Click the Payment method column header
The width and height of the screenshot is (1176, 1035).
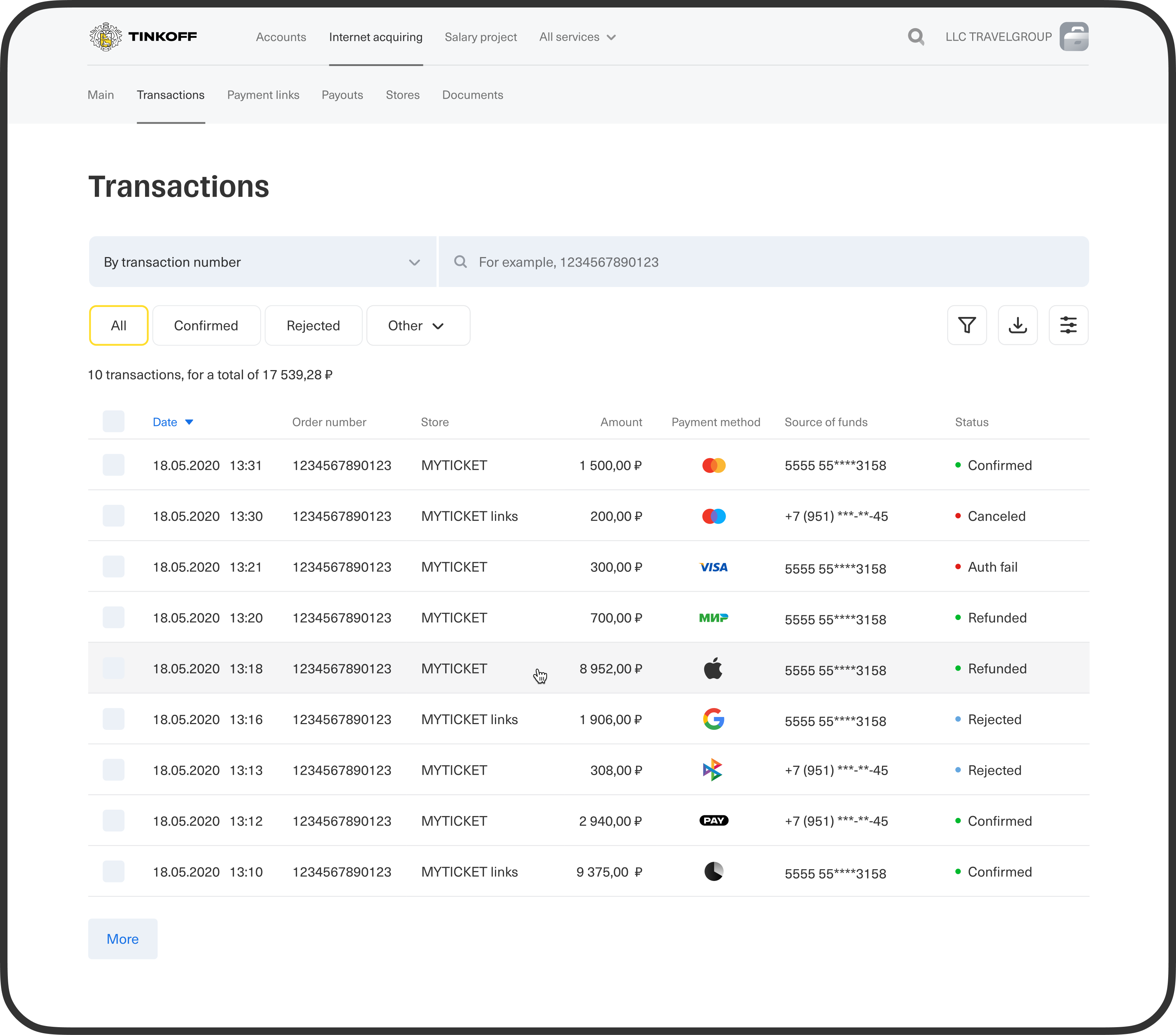tap(716, 422)
